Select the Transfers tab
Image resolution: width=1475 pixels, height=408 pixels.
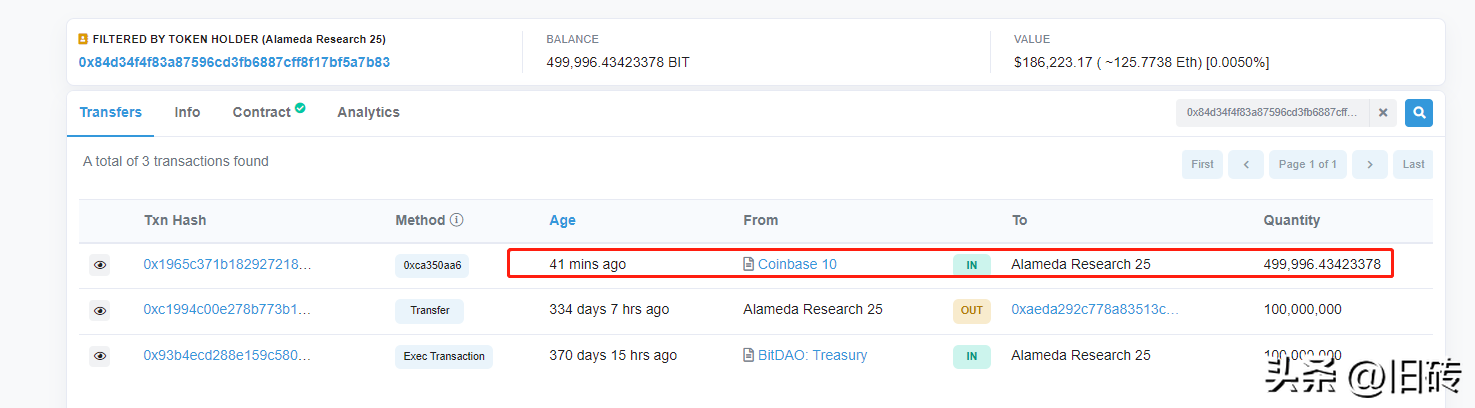(x=111, y=112)
